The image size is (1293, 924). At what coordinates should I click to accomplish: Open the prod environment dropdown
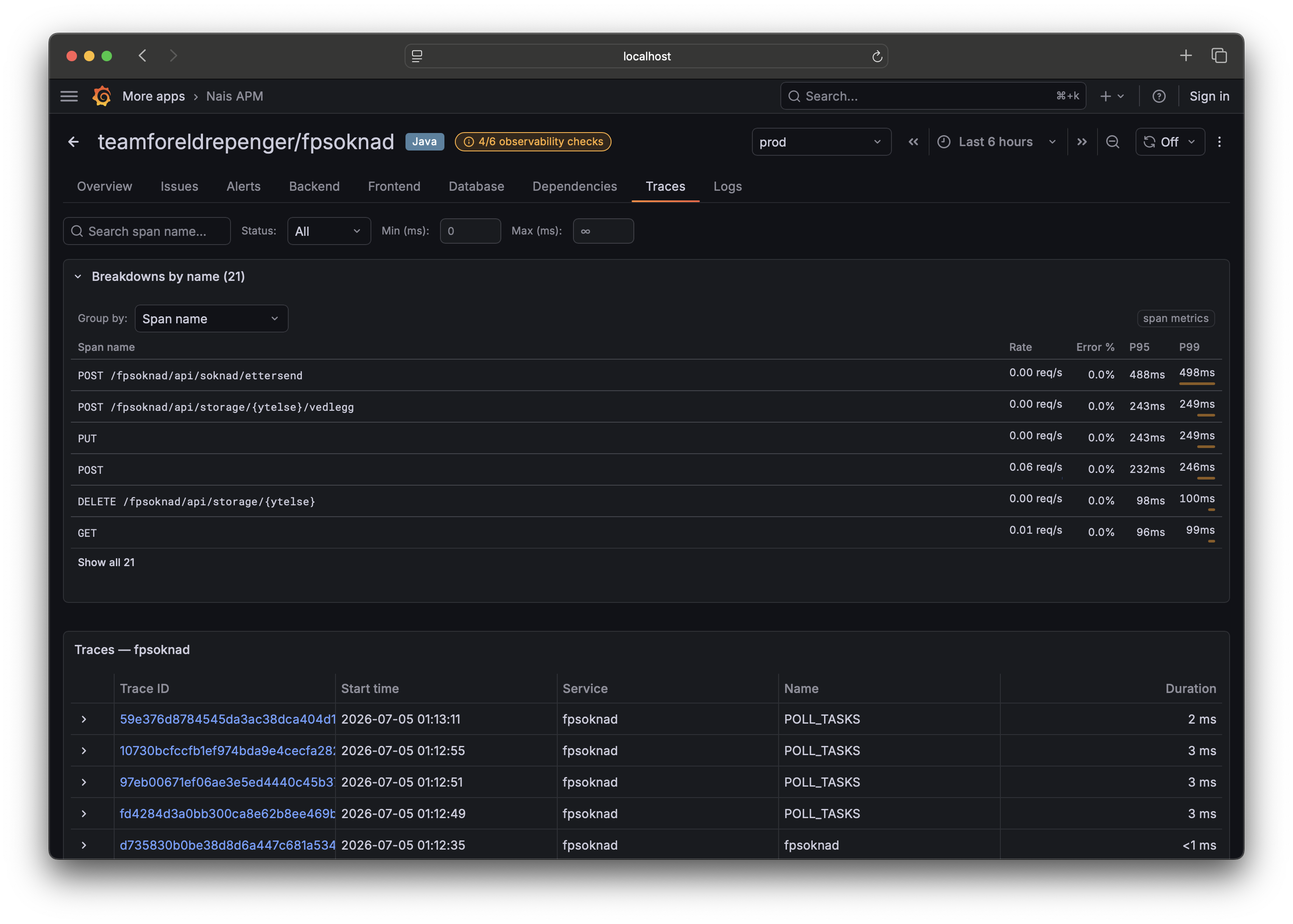coord(821,142)
